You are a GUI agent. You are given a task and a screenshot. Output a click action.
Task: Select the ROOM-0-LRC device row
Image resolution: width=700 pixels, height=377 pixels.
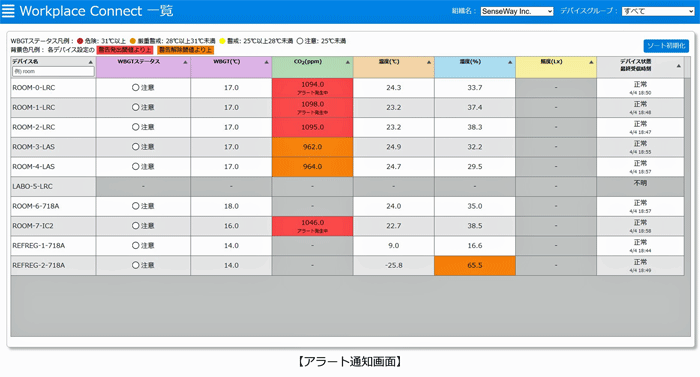point(347,88)
